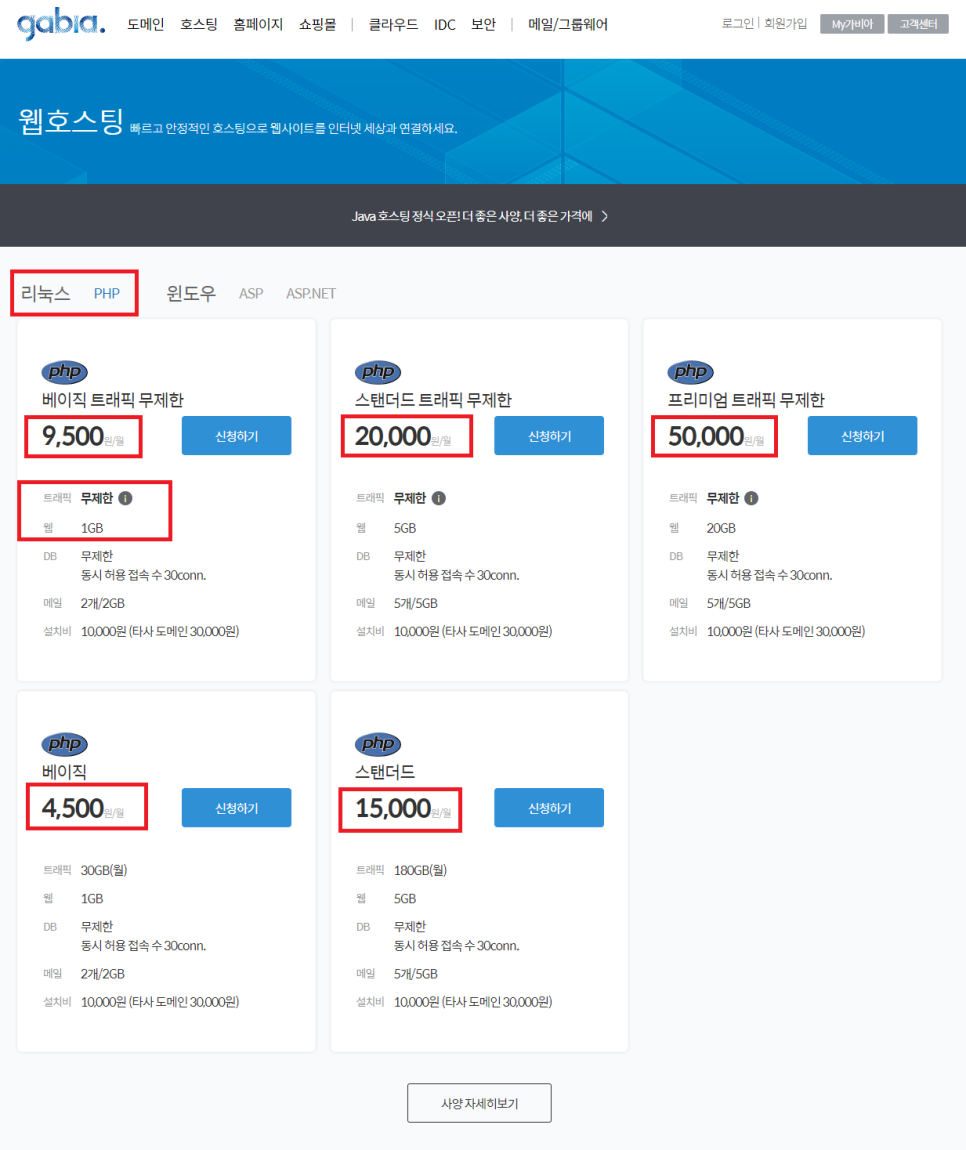Image resolution: width=966 pixels, height=1150 pixels.
Task: Open the 클라우드 menu
Action: click(x=393, y=25)
